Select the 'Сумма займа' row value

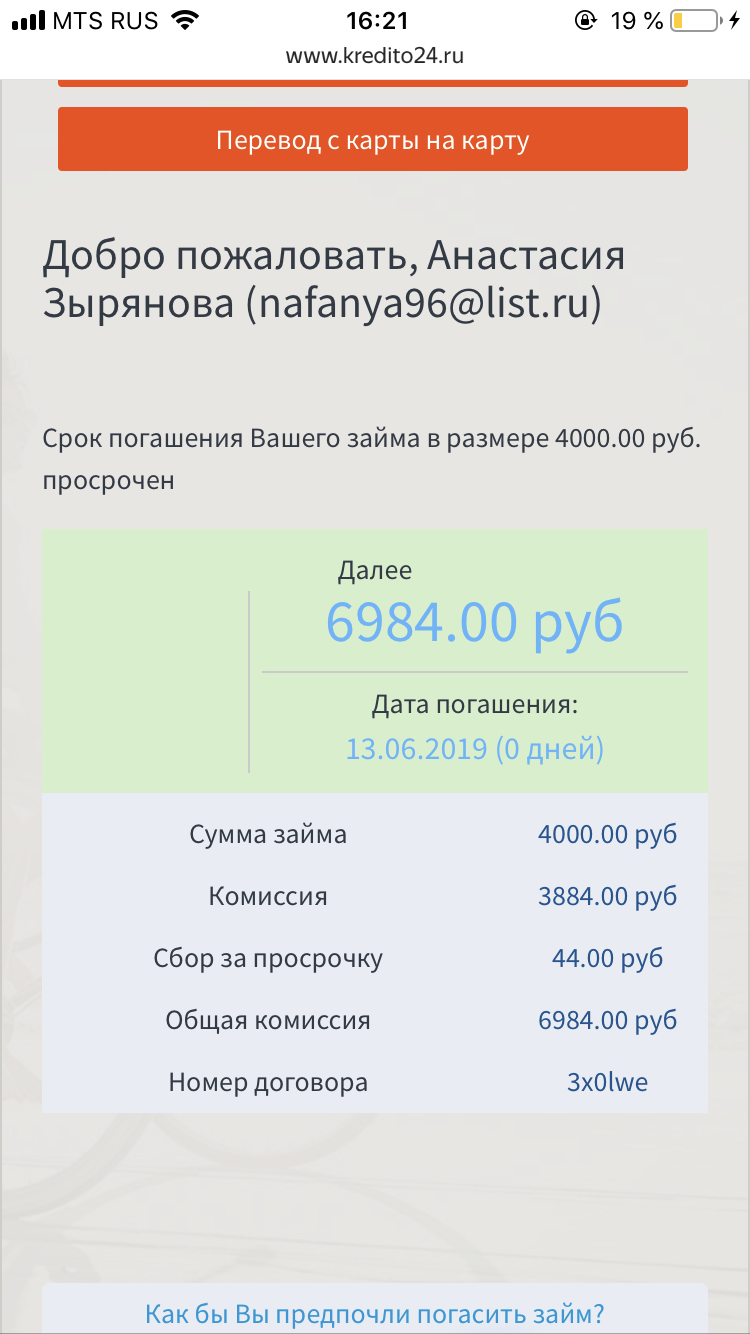pyautogui.click(x=607, y=834)
